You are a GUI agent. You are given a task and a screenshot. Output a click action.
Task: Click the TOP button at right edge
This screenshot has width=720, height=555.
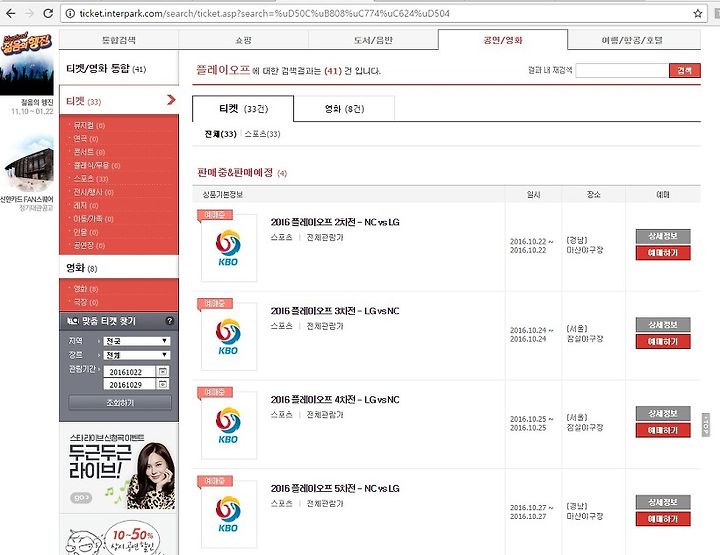pyautogui.click(x=706, y=425)
